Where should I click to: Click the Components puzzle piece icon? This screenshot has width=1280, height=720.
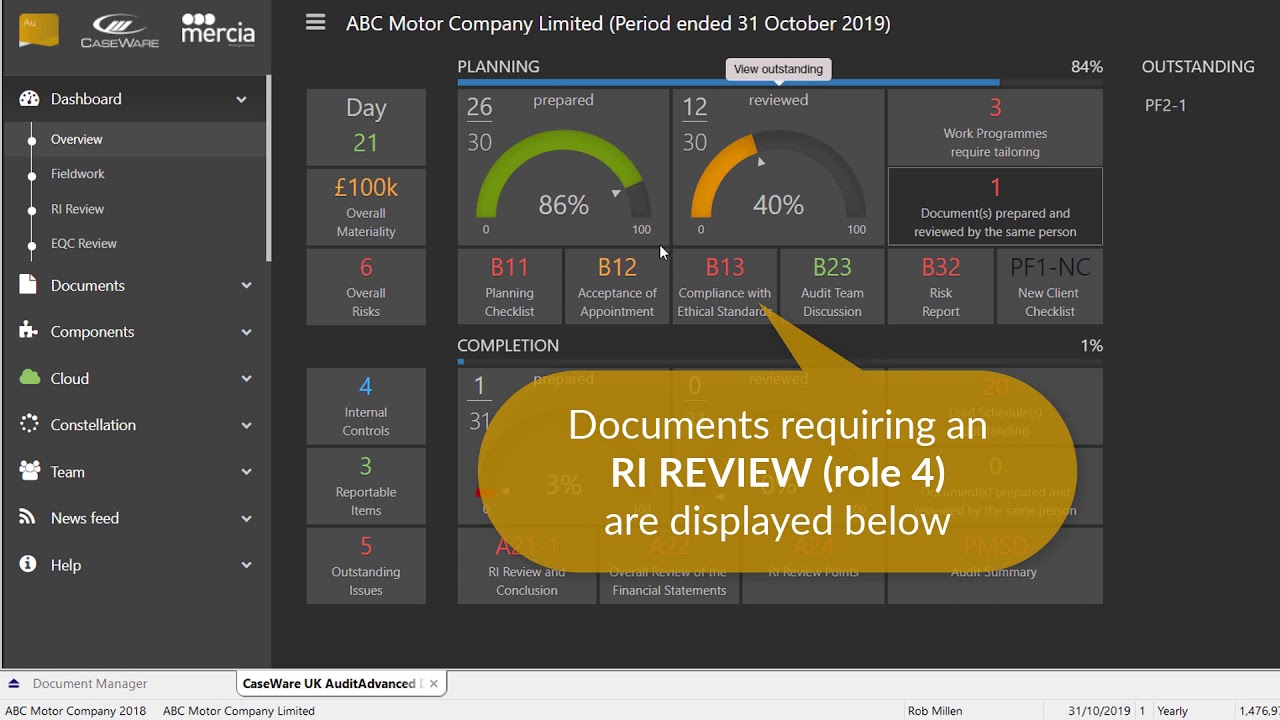(x=29, y=331)
